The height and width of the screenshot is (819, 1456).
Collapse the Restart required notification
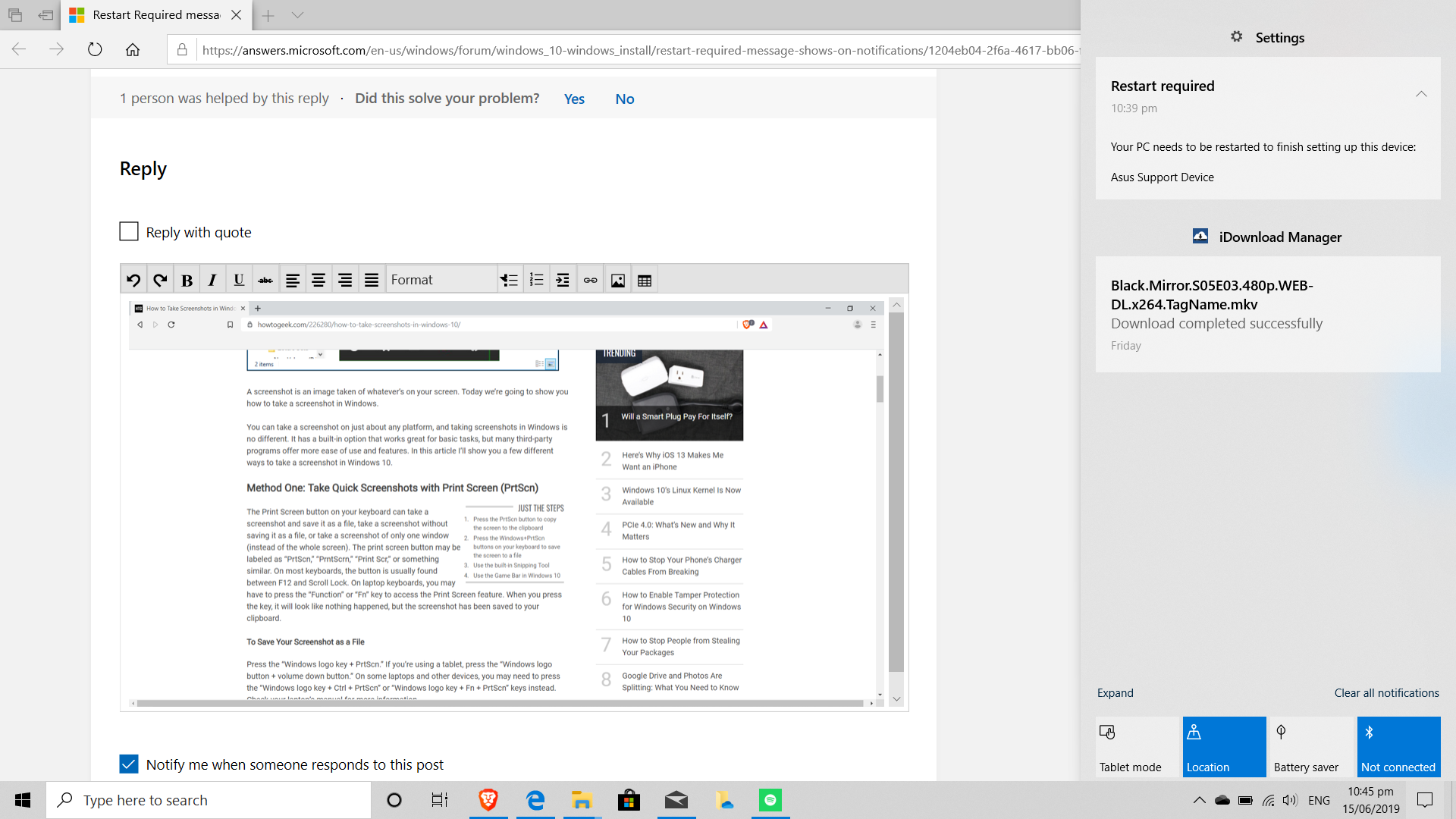point(1421,94)
